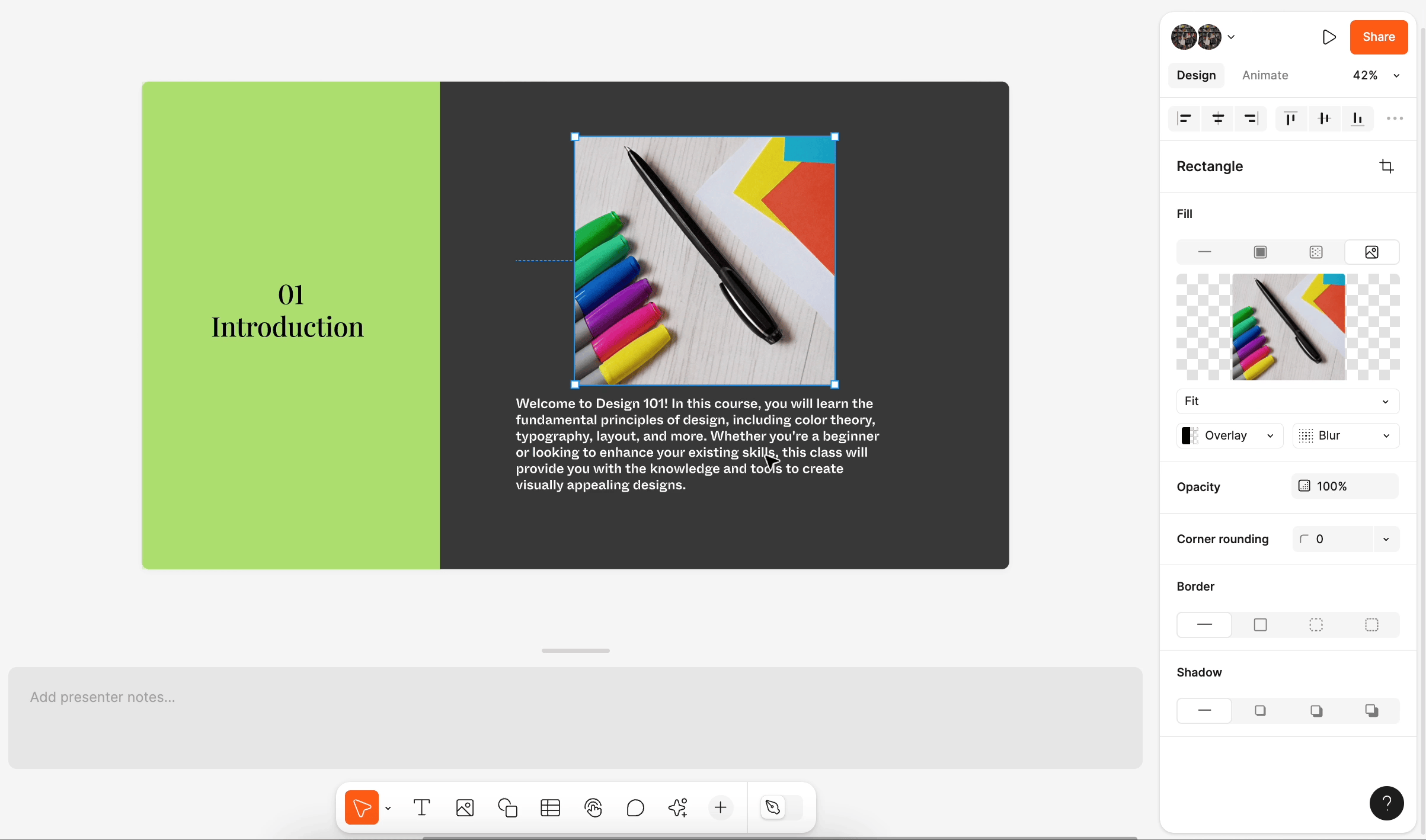
Task: Align selection to left edge
Action: 1184,118
